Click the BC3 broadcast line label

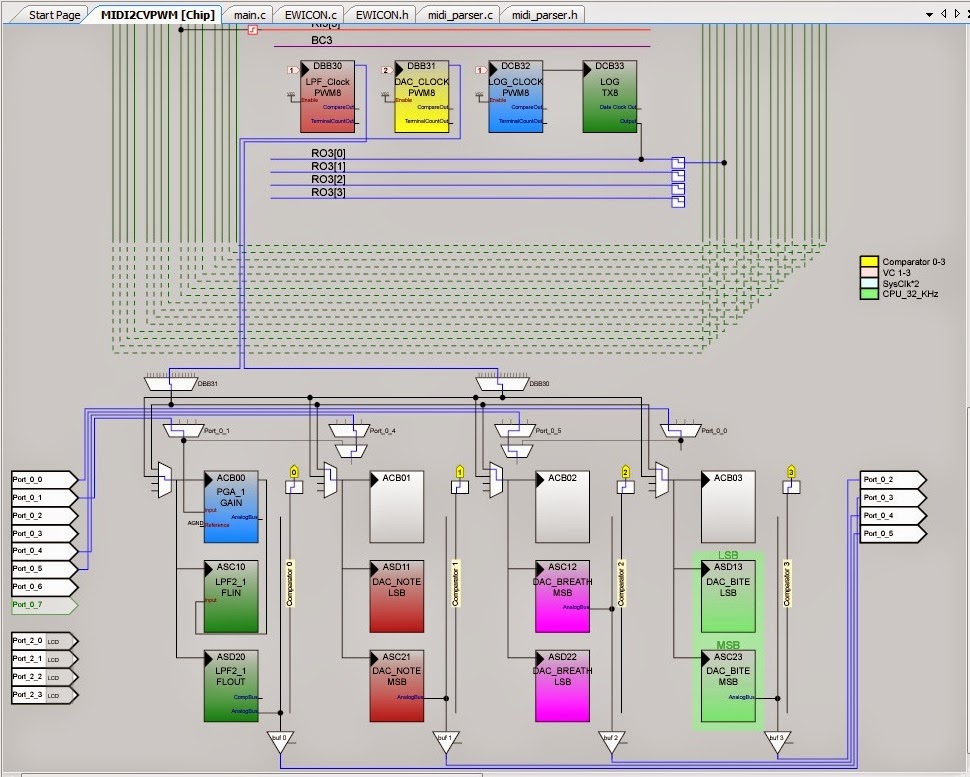pyautogui.click(x=322, y=40)
